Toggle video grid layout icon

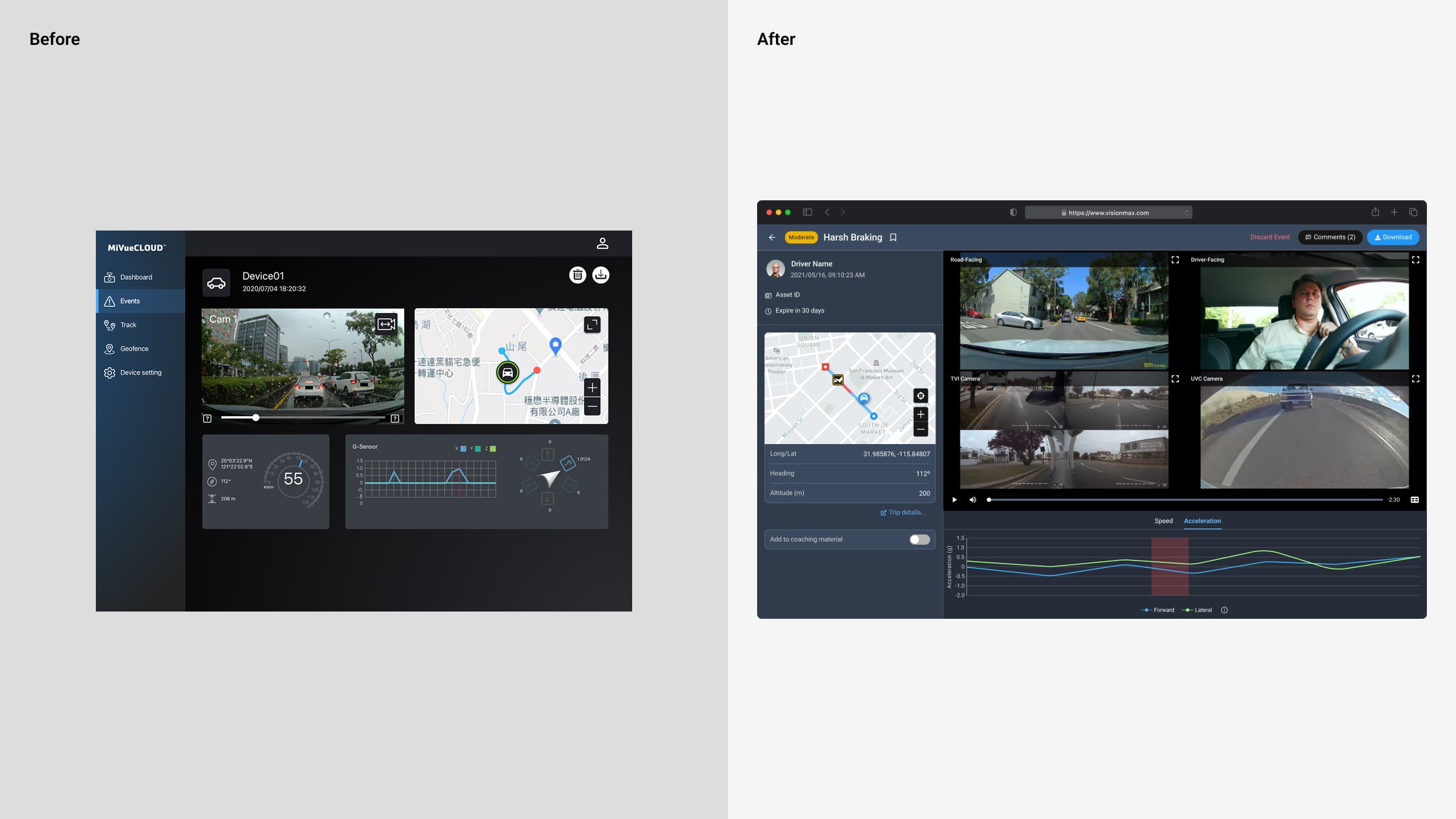coord(1415,500)
